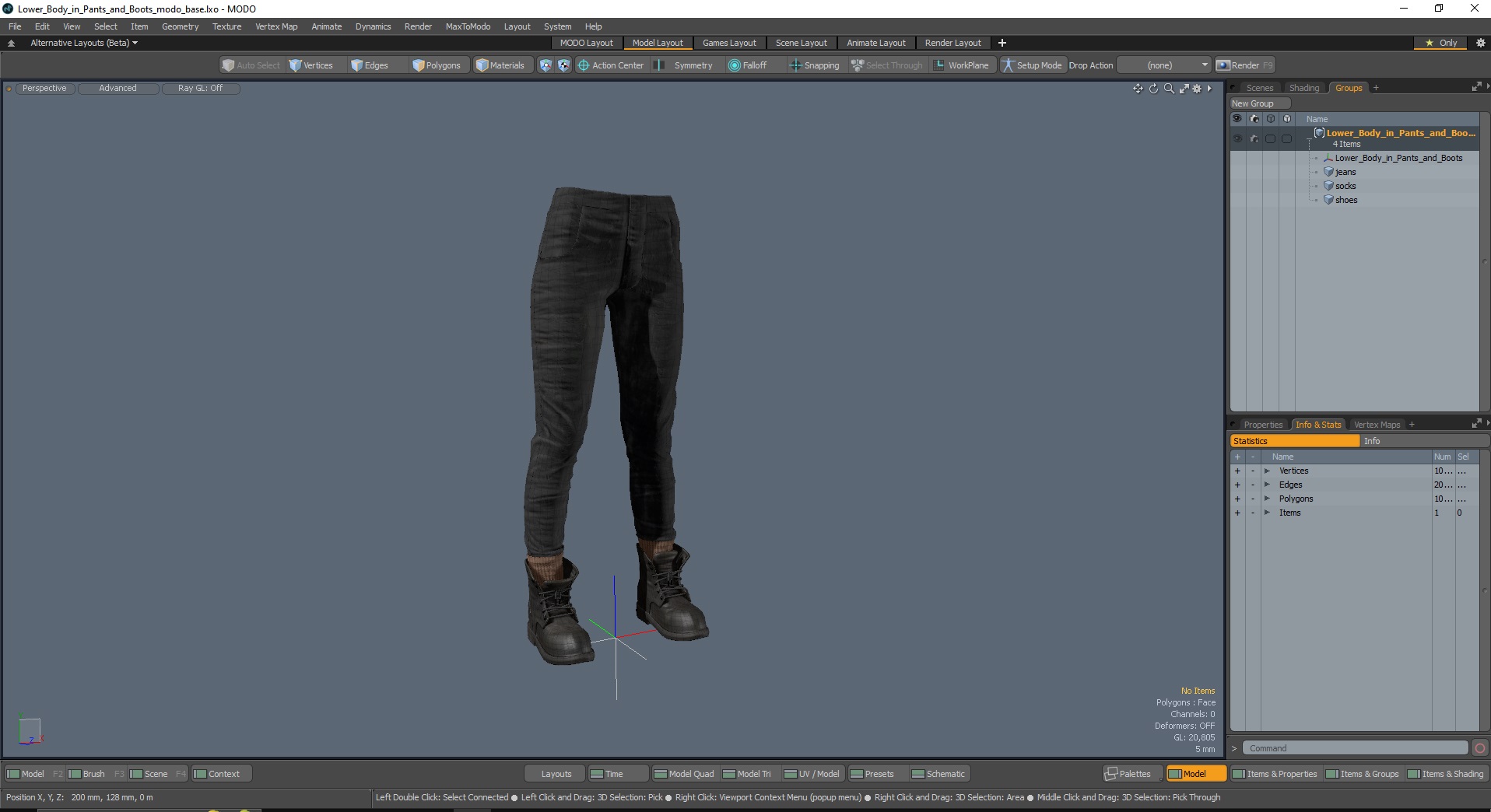Switch to MODO Layout tab
The height and width of the screenshot is (812, 1491).
(x=586, y=43)
